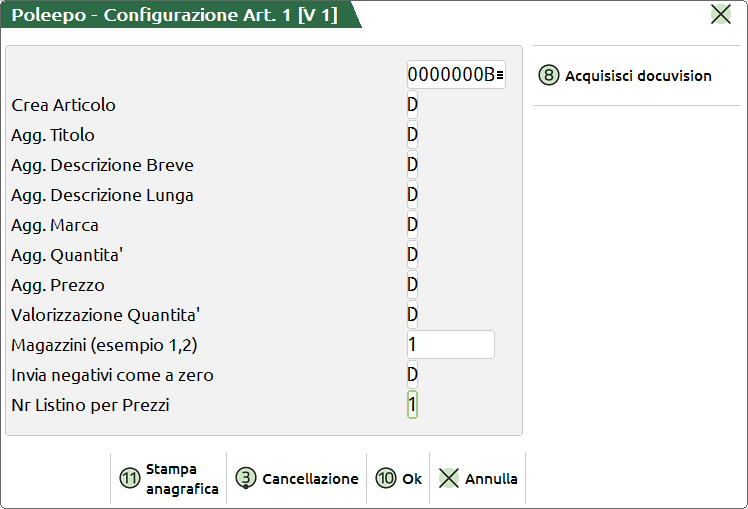
Task: Click the Stampa anagrafica icon numbered 11
Action: (x=129, y=478)
